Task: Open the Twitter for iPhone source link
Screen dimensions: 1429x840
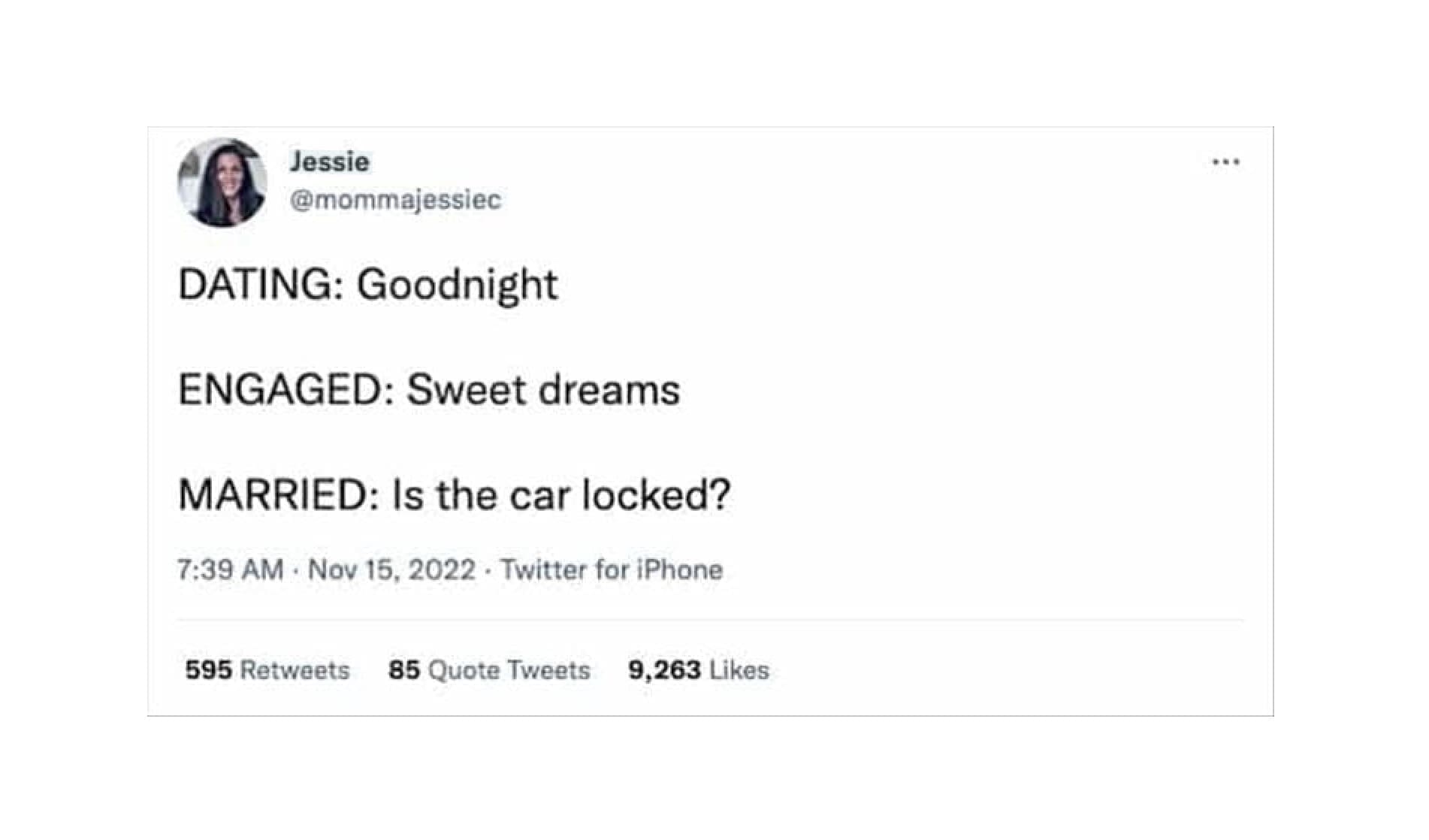Action: (612, 570)
